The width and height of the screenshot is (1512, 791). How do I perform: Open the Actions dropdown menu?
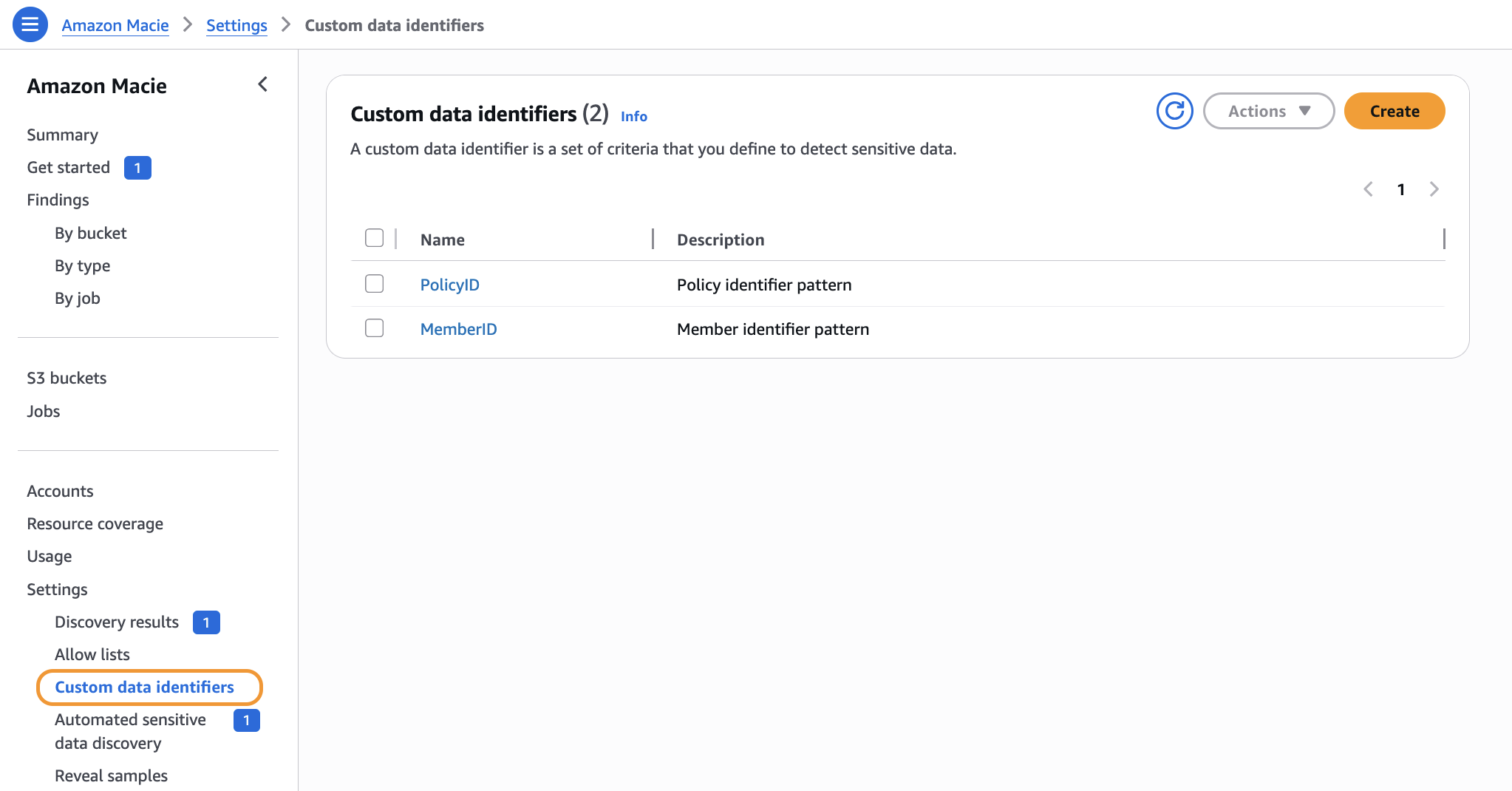pos(1269,111)
